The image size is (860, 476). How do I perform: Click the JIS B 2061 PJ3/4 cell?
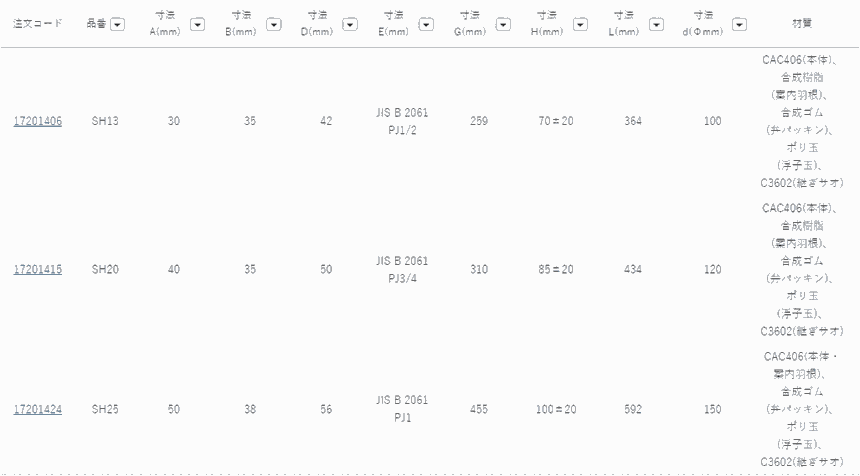pyautogui.click(x=403, y=269)
